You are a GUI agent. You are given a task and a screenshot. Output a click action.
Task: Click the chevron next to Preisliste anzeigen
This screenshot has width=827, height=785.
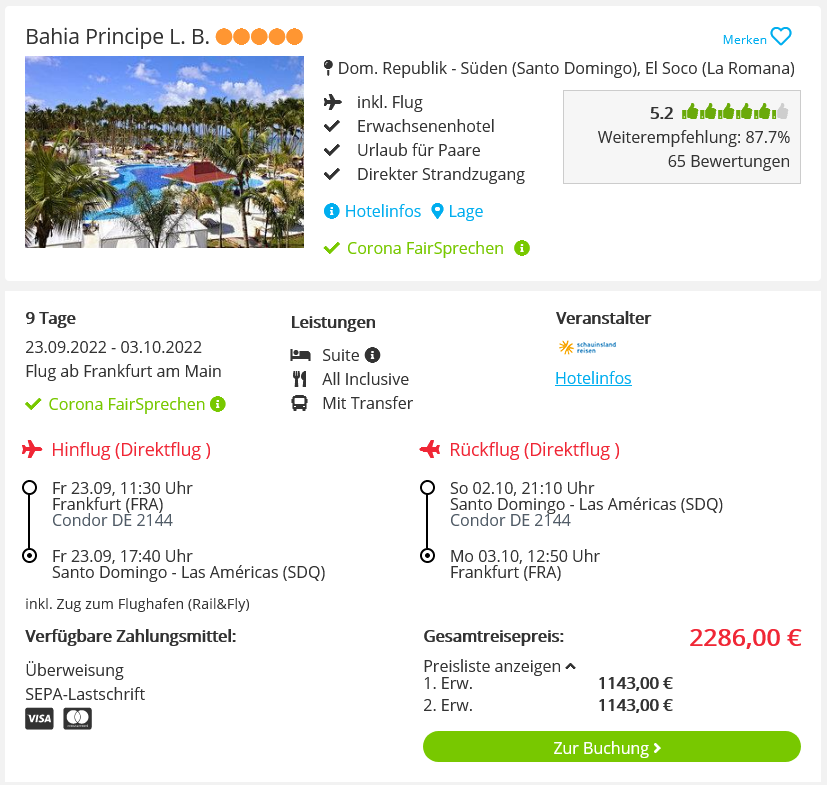[x=571, y=666]
